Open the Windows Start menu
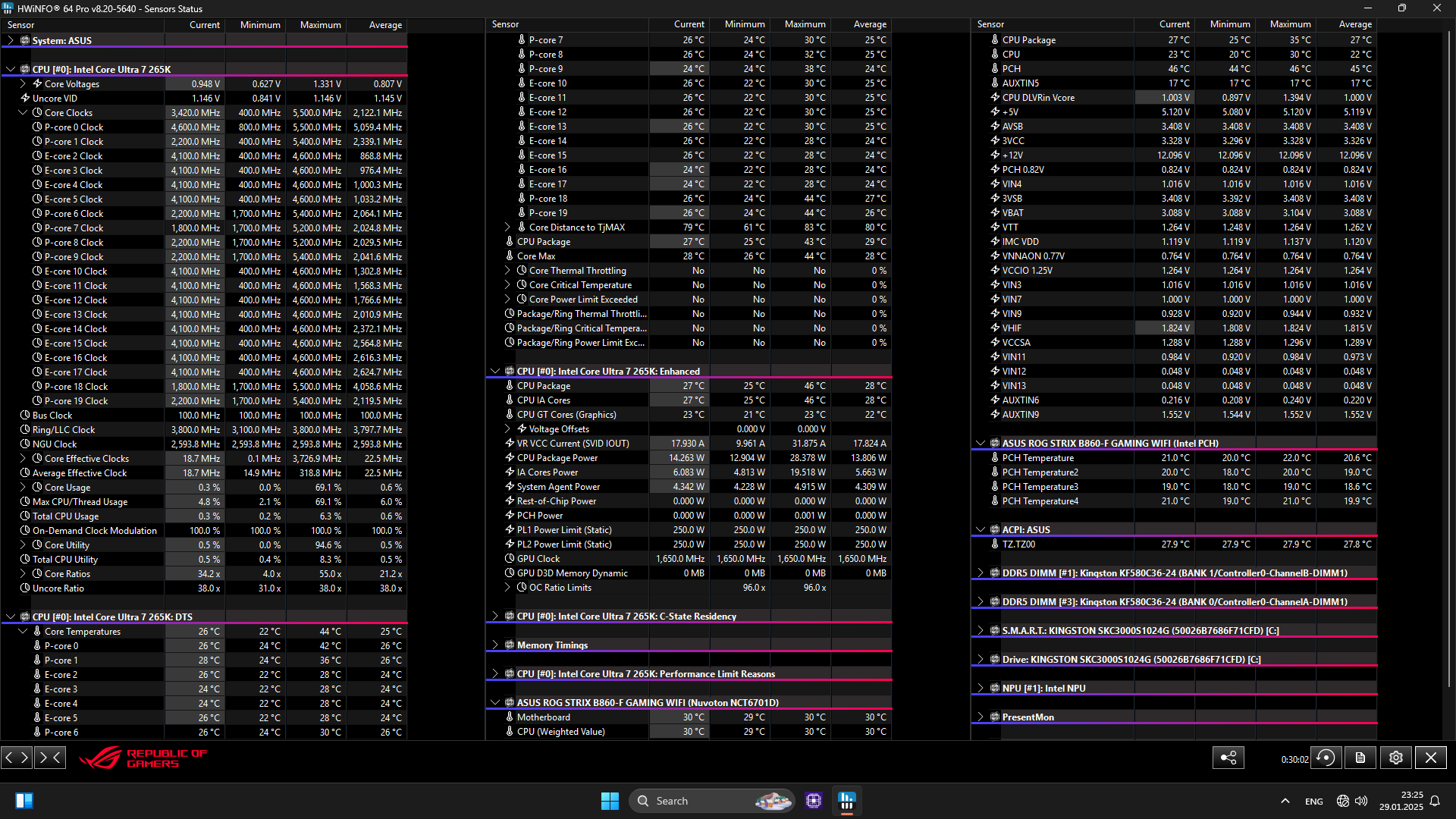 [610, 801]
